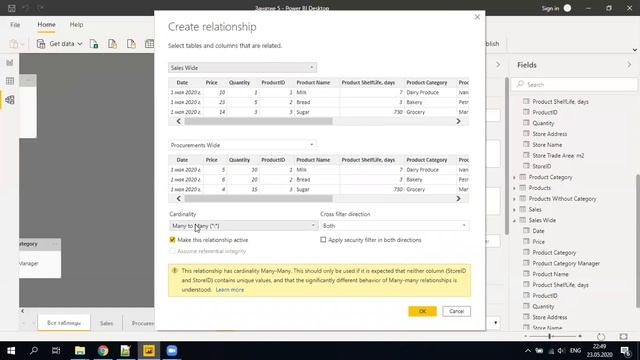Check Product Category Manager field checkbox

click(x=526, y=263)
